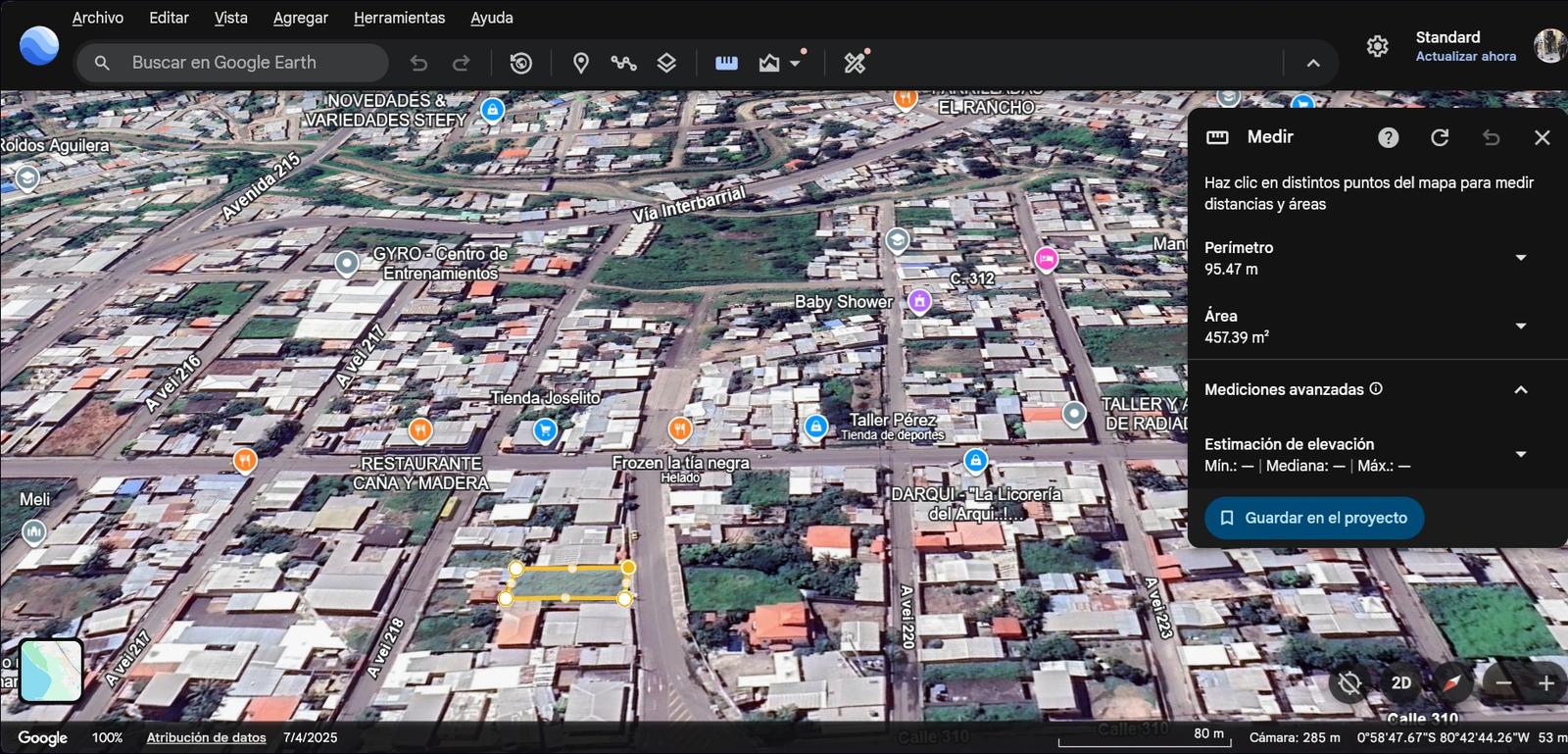Click the map style mountain icon
The width and height of the screenshot is (1568, 754).
point(769,63)
